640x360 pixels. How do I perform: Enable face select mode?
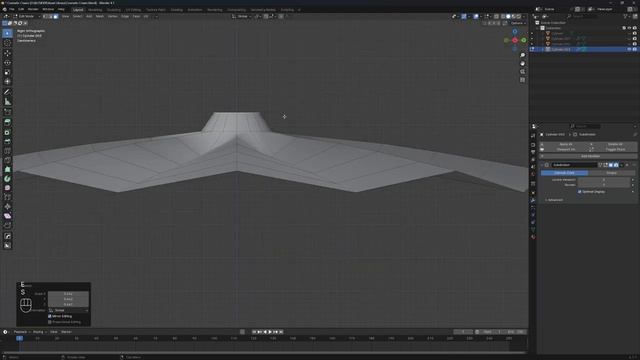coord(56,16)
